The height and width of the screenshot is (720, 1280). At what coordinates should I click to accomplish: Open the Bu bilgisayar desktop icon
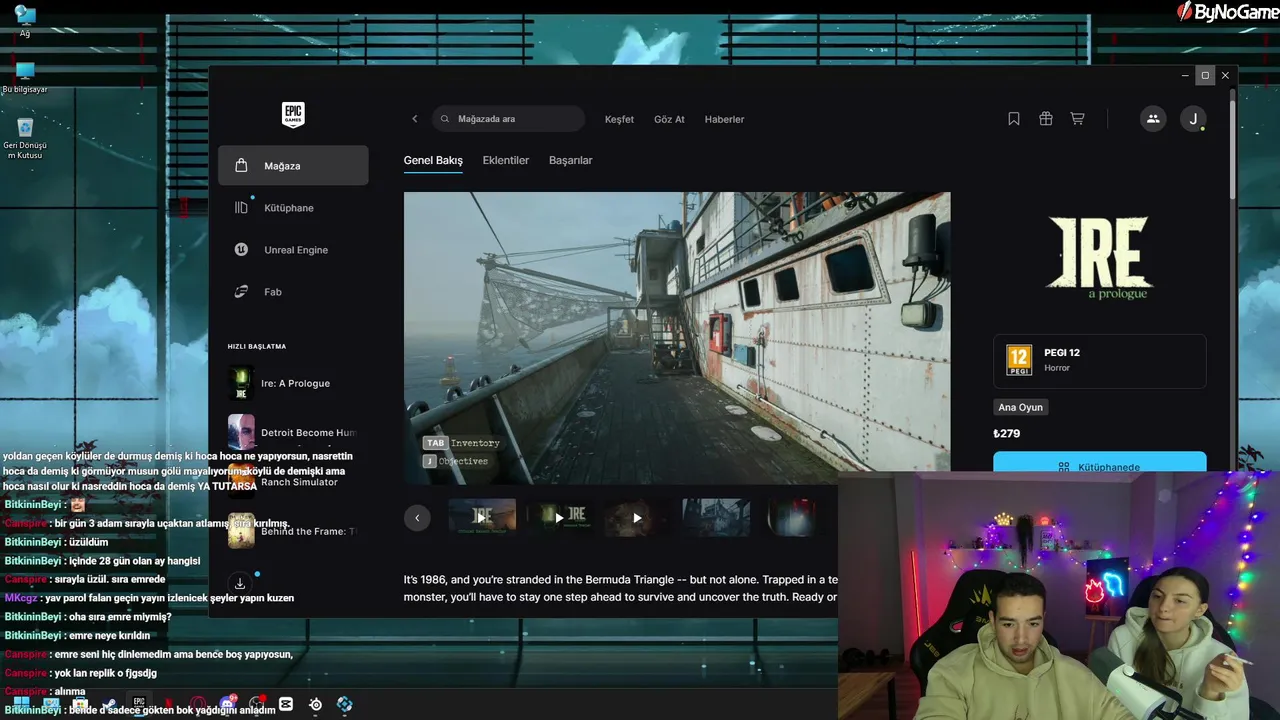click(x=25, y=77)
